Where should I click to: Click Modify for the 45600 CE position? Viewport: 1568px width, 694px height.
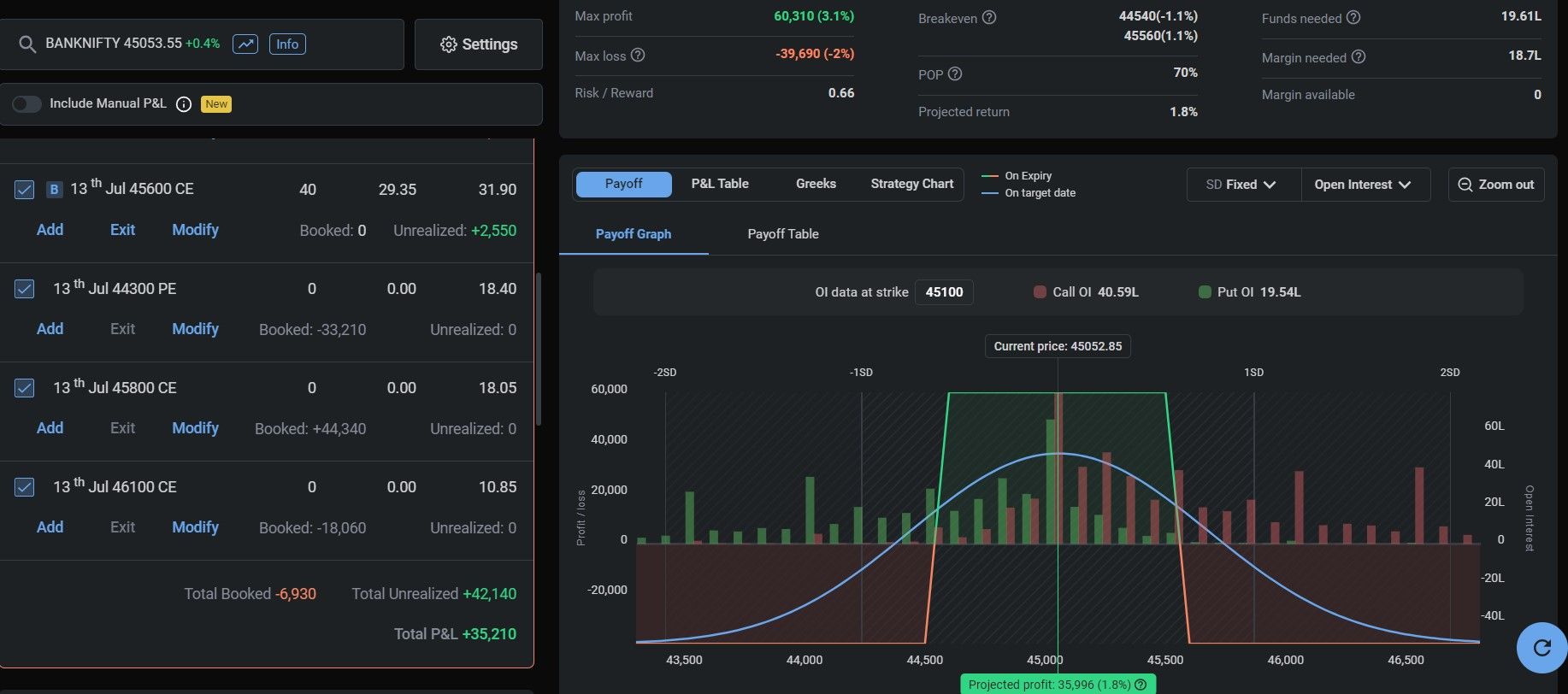tap(195, 230)
